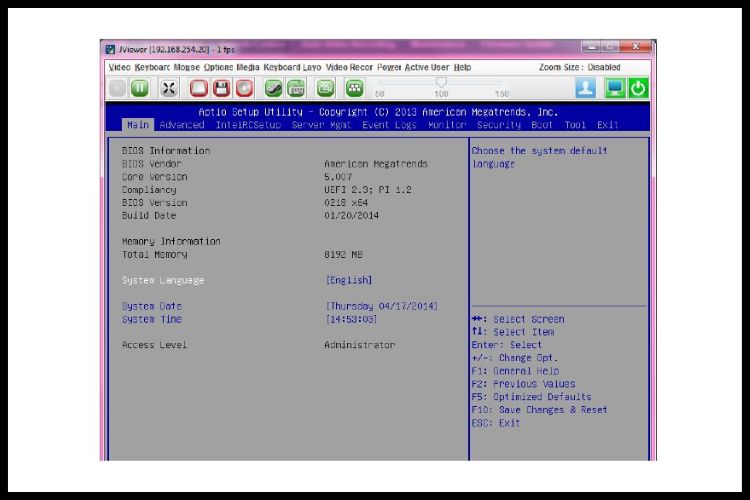Switch to the Exit BIOS tab

coord(607,125)
